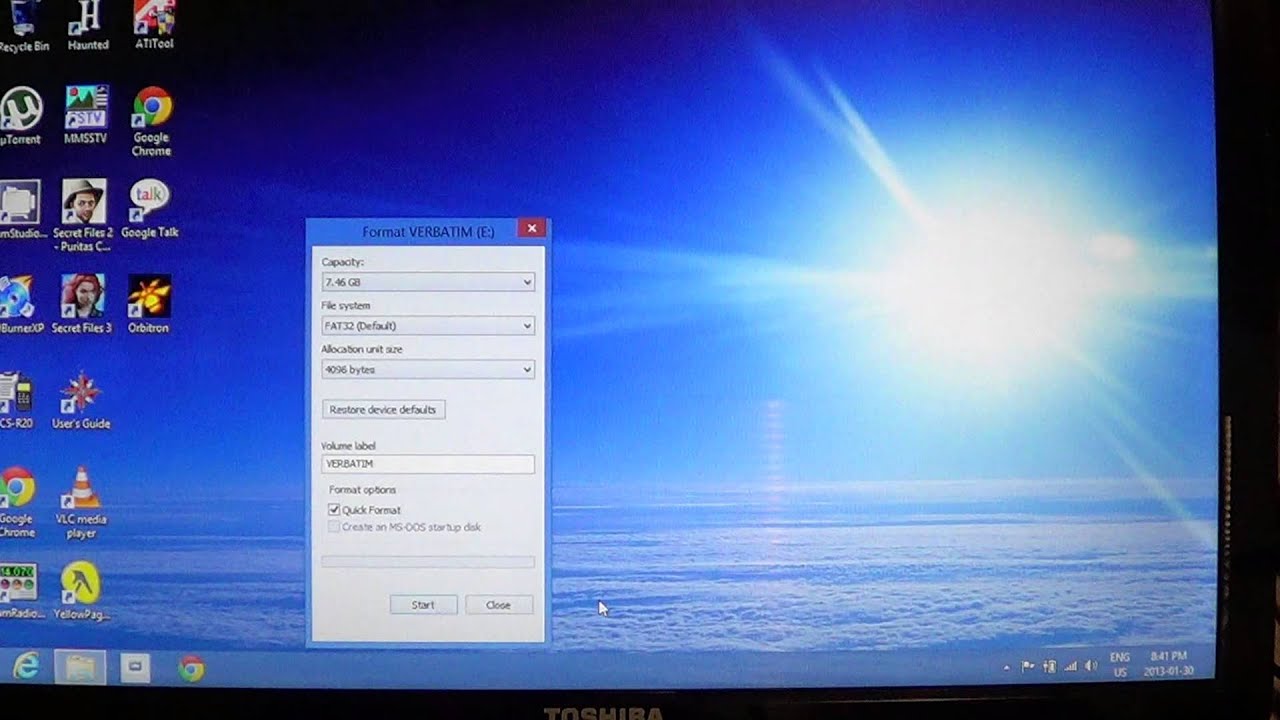Uncheck the Quick Format checkbox
This screenshot has height=720, width=1280.
[334, 510]
